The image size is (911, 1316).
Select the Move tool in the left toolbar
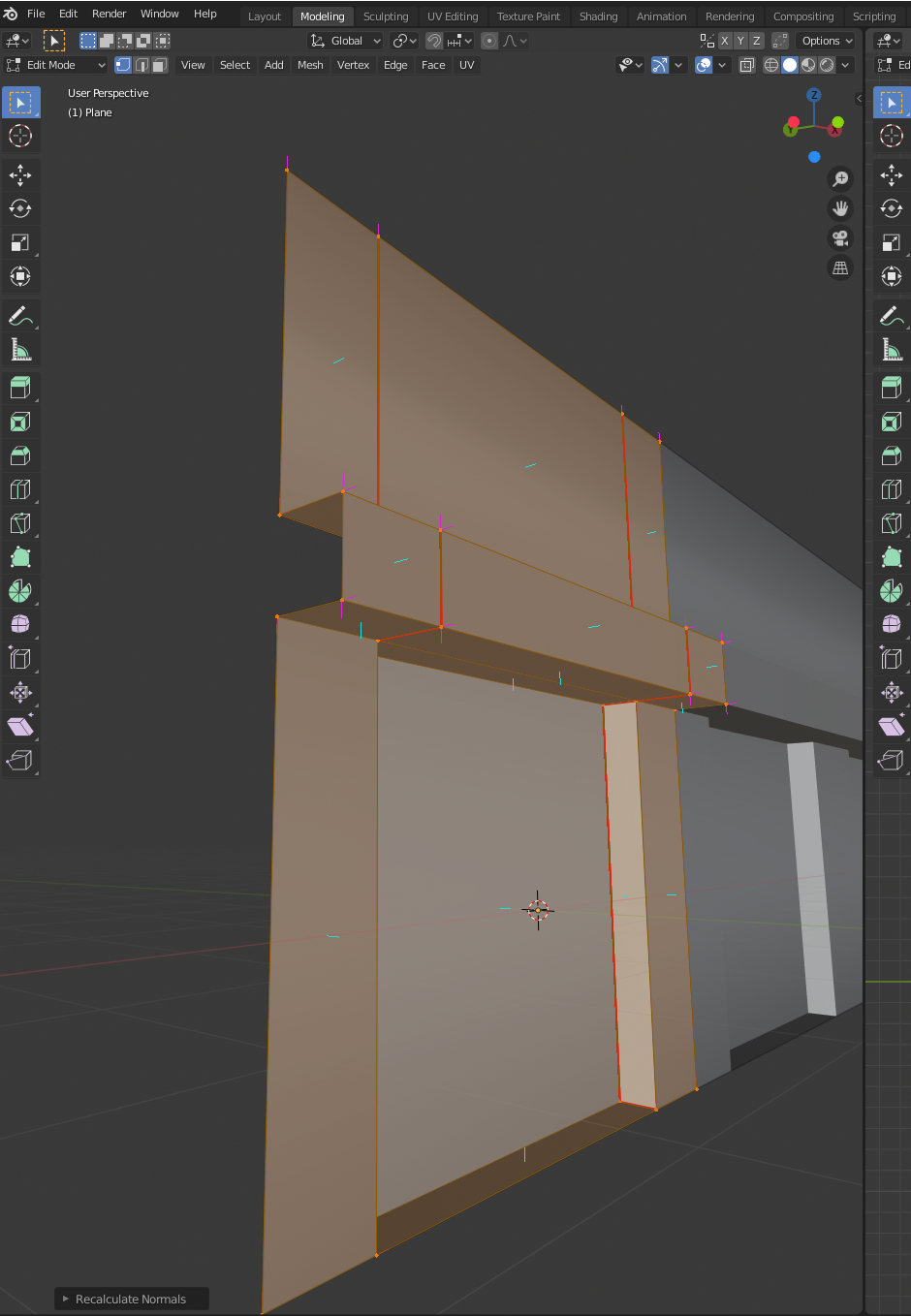pos(20,174)
